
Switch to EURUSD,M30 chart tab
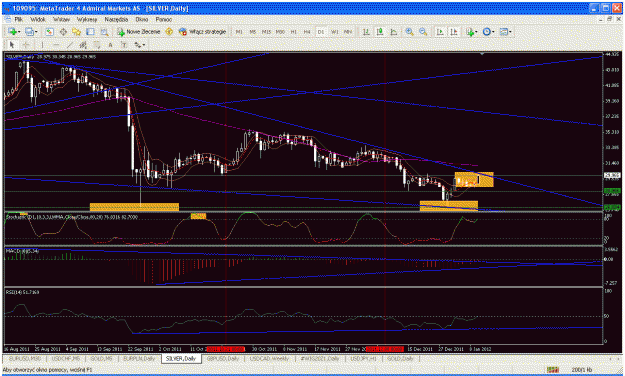25,359
